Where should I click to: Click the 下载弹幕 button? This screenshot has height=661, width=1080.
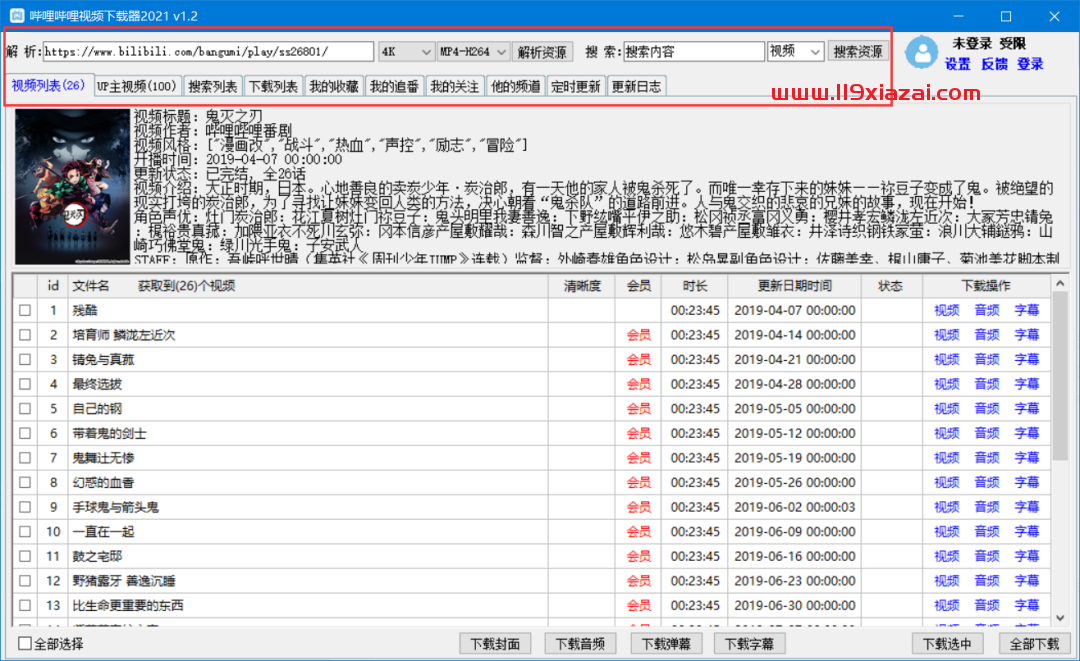[x=666, y=644]
